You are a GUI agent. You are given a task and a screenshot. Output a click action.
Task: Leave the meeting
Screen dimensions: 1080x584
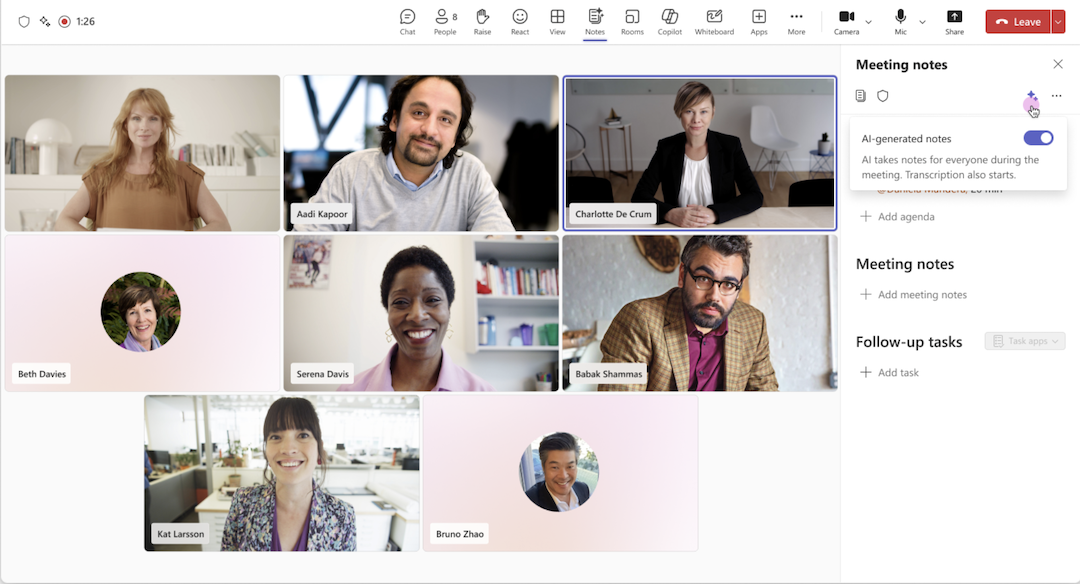pos(1018,21)
